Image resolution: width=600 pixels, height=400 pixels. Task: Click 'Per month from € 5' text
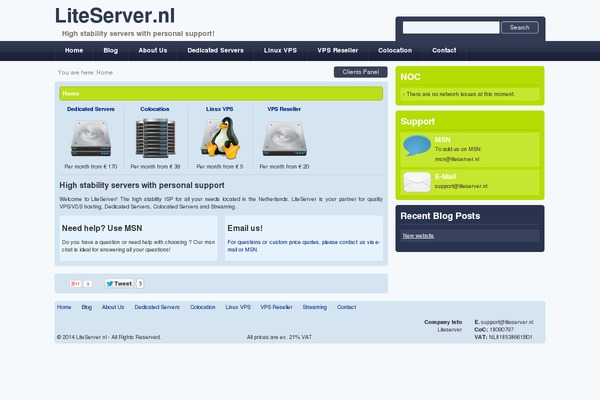point(220,167)
